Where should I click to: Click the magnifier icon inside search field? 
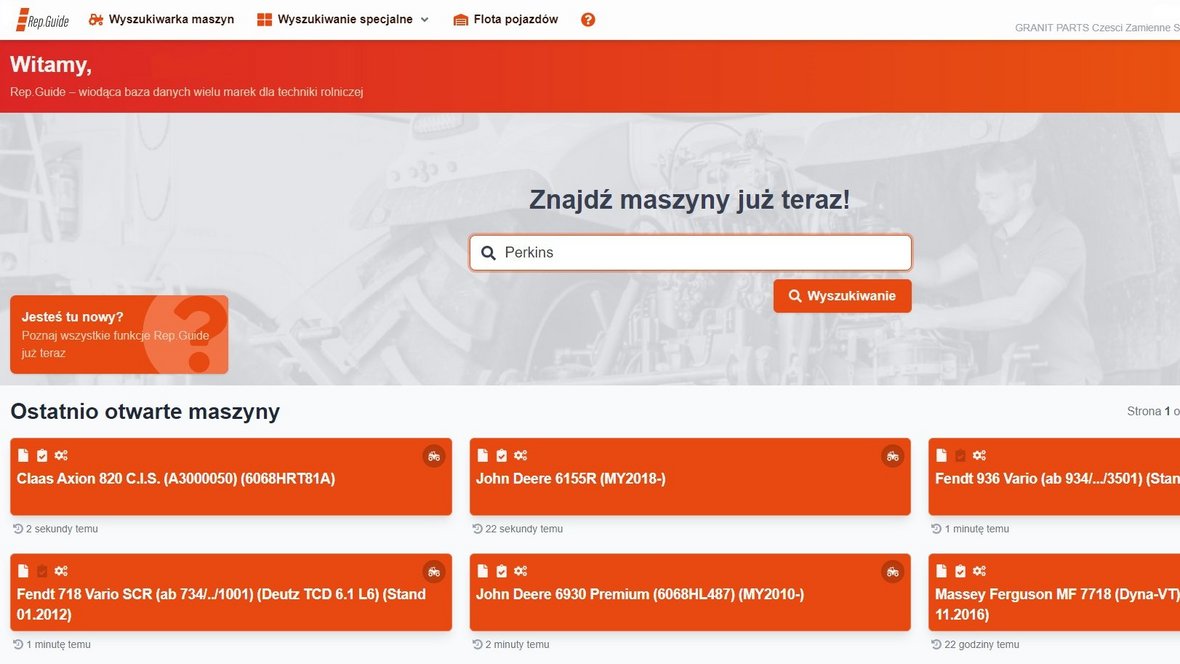pos(488,253)
